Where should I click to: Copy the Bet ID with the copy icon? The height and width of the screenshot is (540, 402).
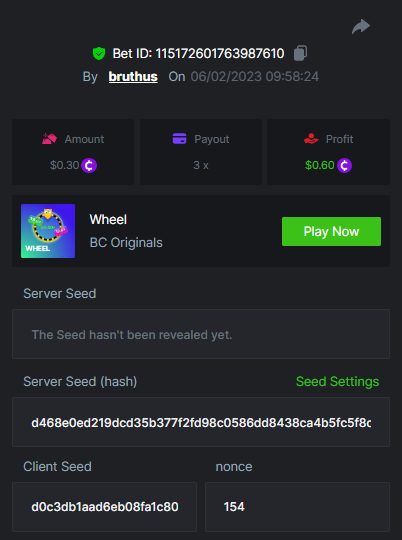point(300,53)
